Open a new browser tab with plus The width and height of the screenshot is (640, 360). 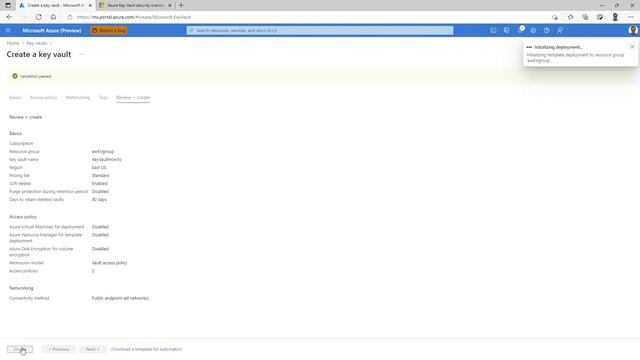click(181, 5)
